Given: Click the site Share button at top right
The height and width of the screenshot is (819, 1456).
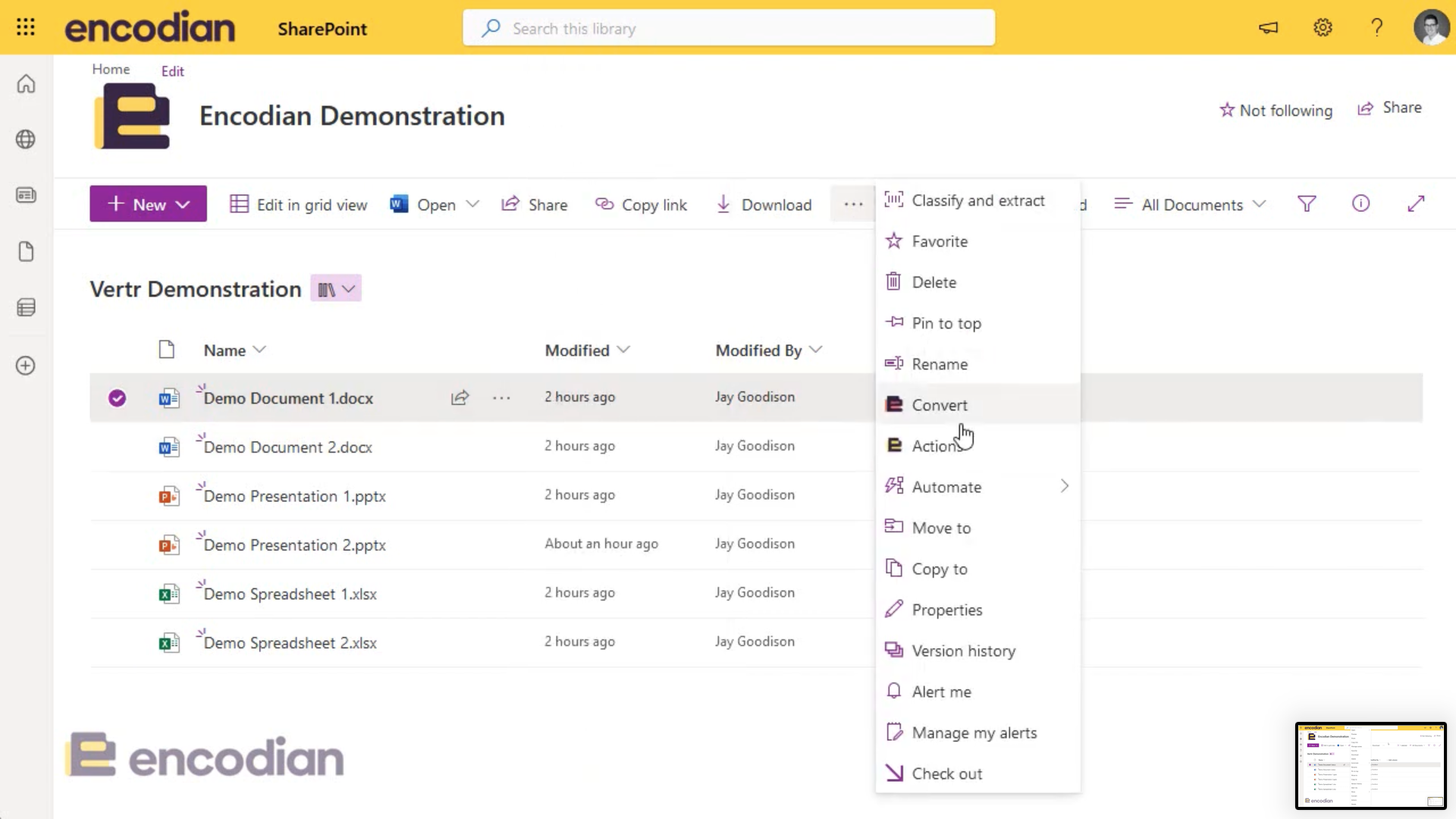Looking at the screenshot, I should click(x=1389, y=108).
